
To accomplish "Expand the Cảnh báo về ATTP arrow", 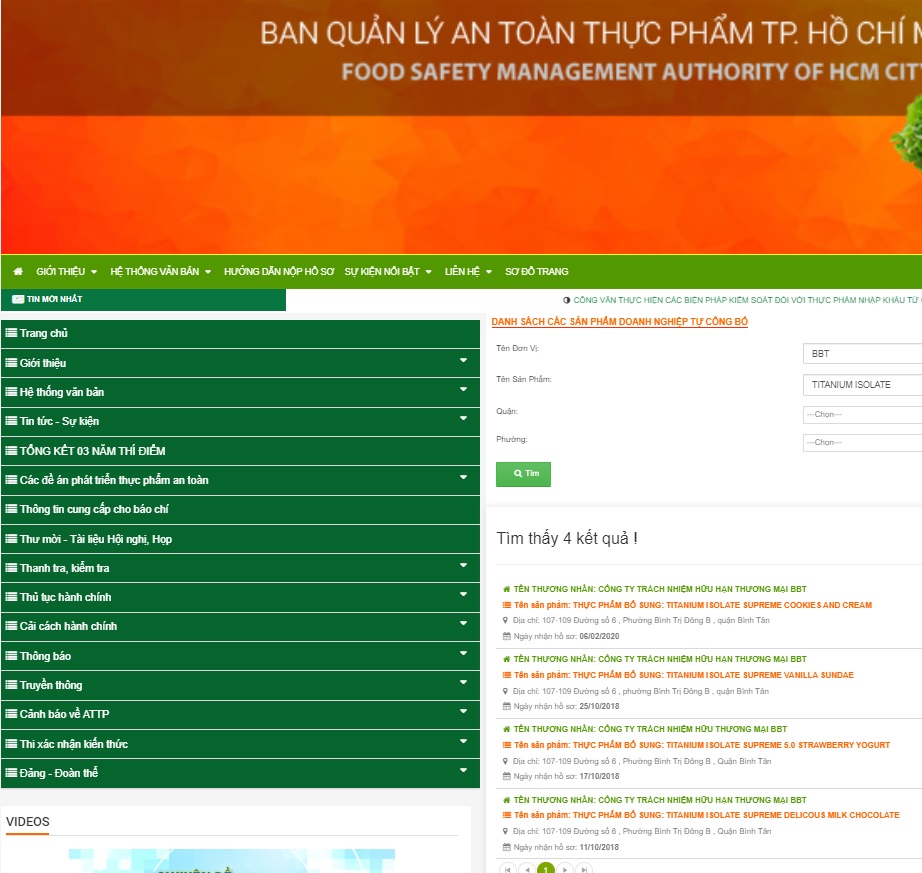I will (x=463, y=711).
